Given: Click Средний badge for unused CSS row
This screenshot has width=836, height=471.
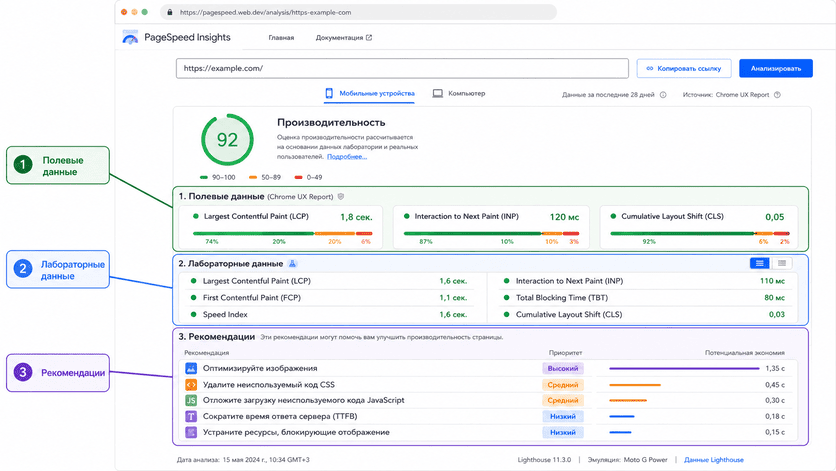Looking at the screenshot, I should tap(562, 385).
